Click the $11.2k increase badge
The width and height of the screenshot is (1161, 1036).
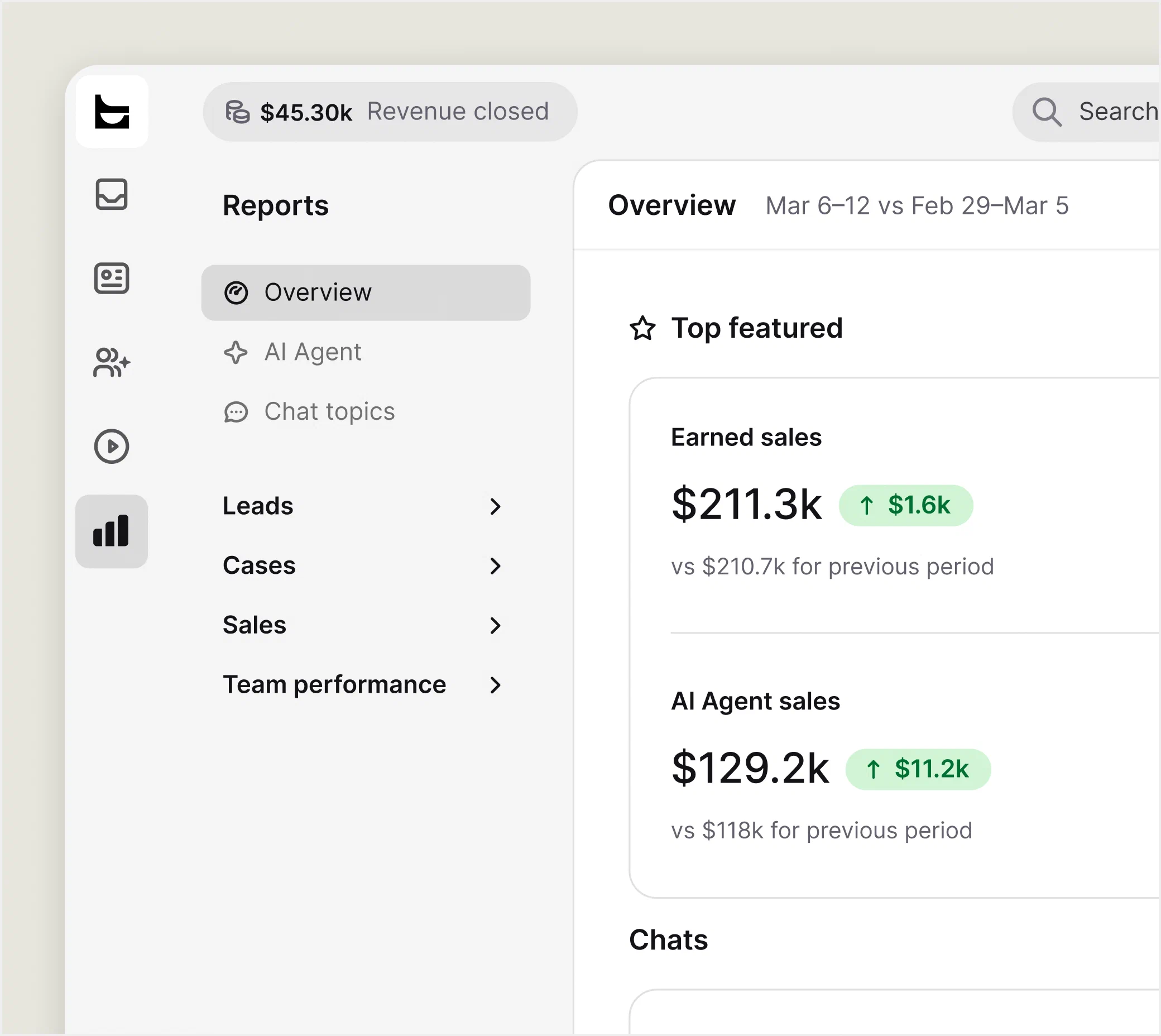(918, 770)
